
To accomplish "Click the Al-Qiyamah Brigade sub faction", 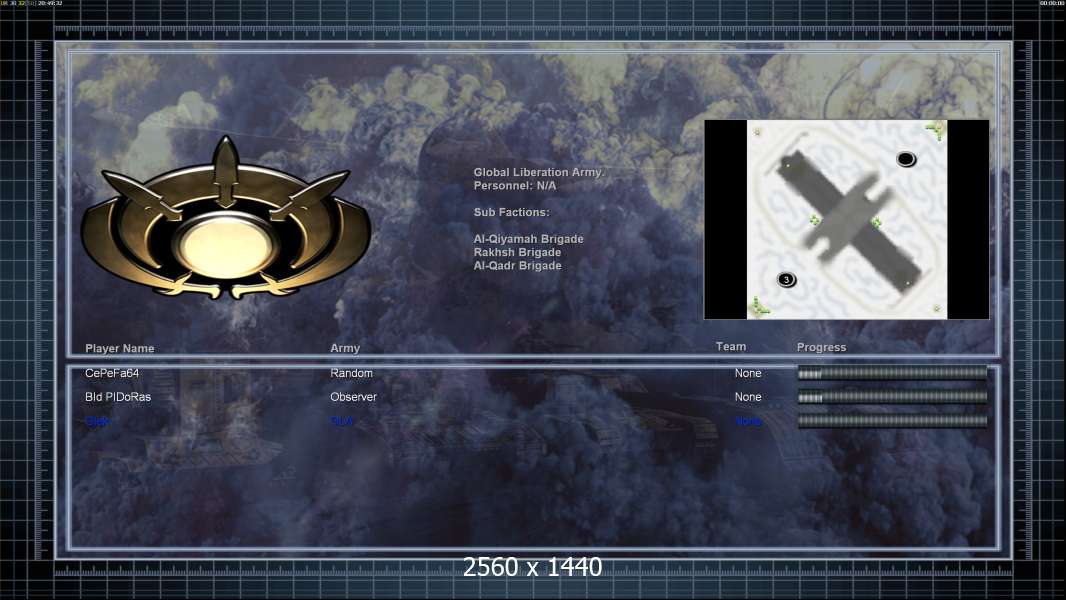I will click(528, 239).
